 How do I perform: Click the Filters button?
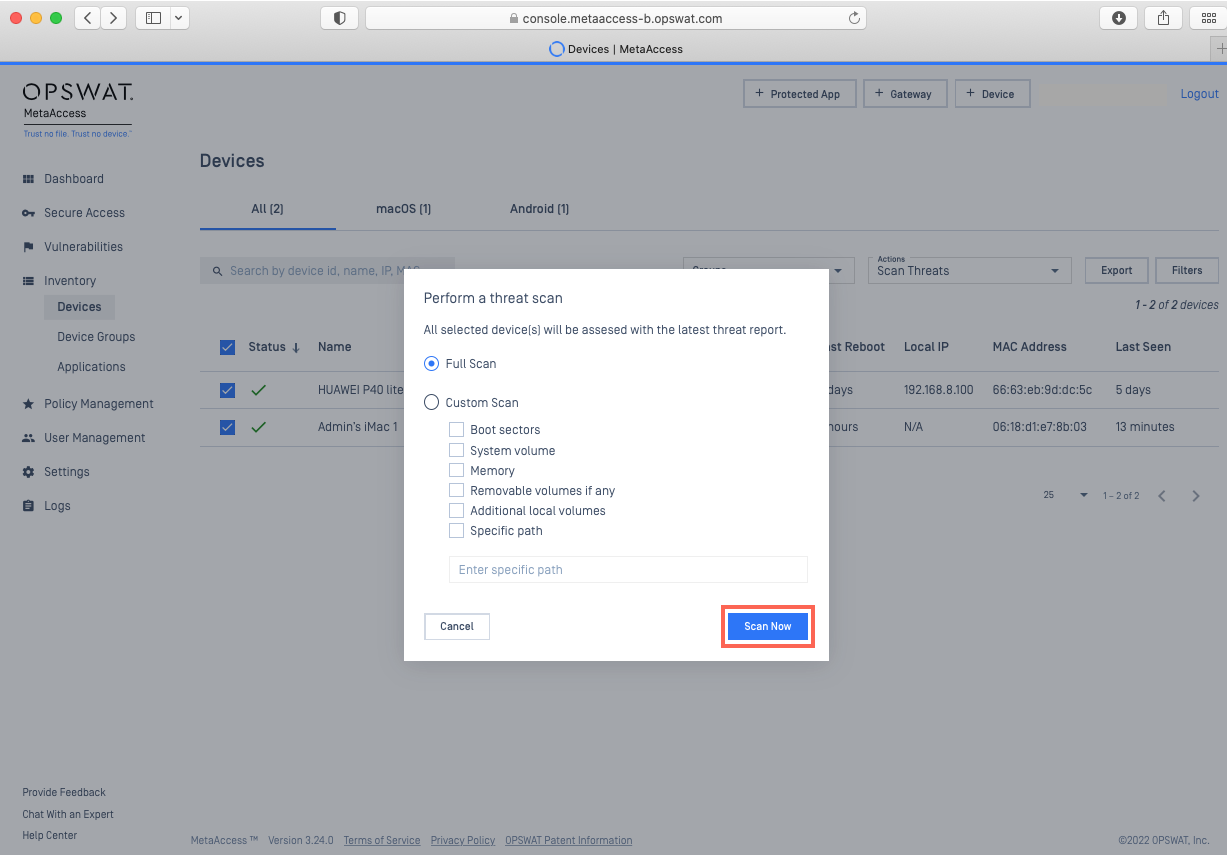click(x=1187, y=270)
